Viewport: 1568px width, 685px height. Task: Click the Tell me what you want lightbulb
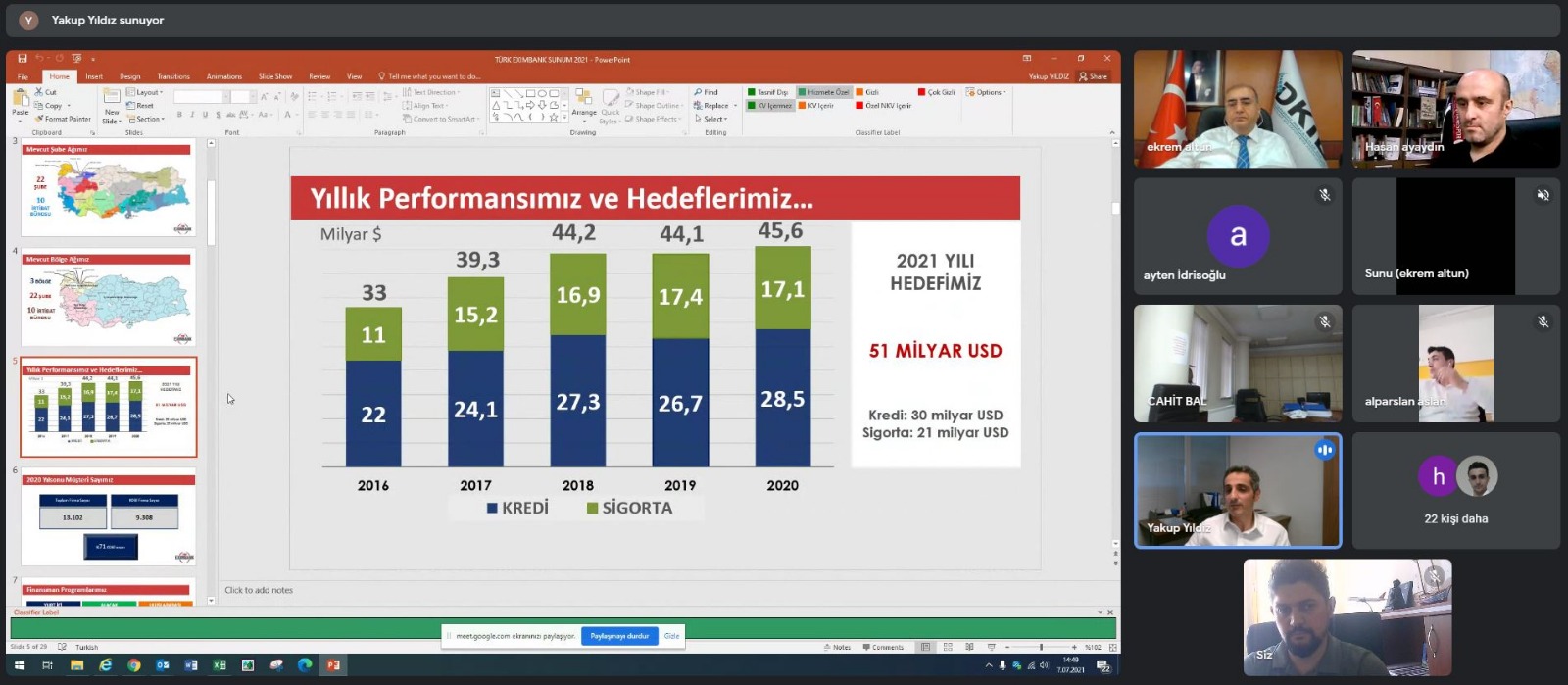[382, 76]
